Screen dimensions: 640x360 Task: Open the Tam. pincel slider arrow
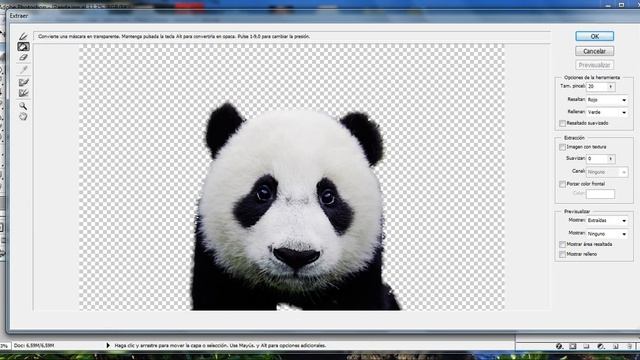pyautogui.click(x=611, y=87)
